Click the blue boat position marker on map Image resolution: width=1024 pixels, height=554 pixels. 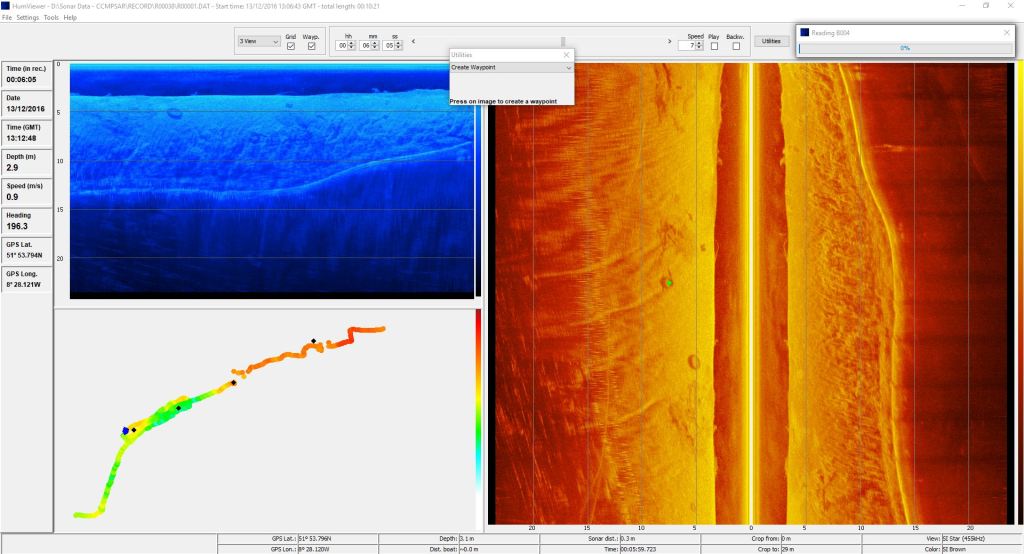click(125, 431)
